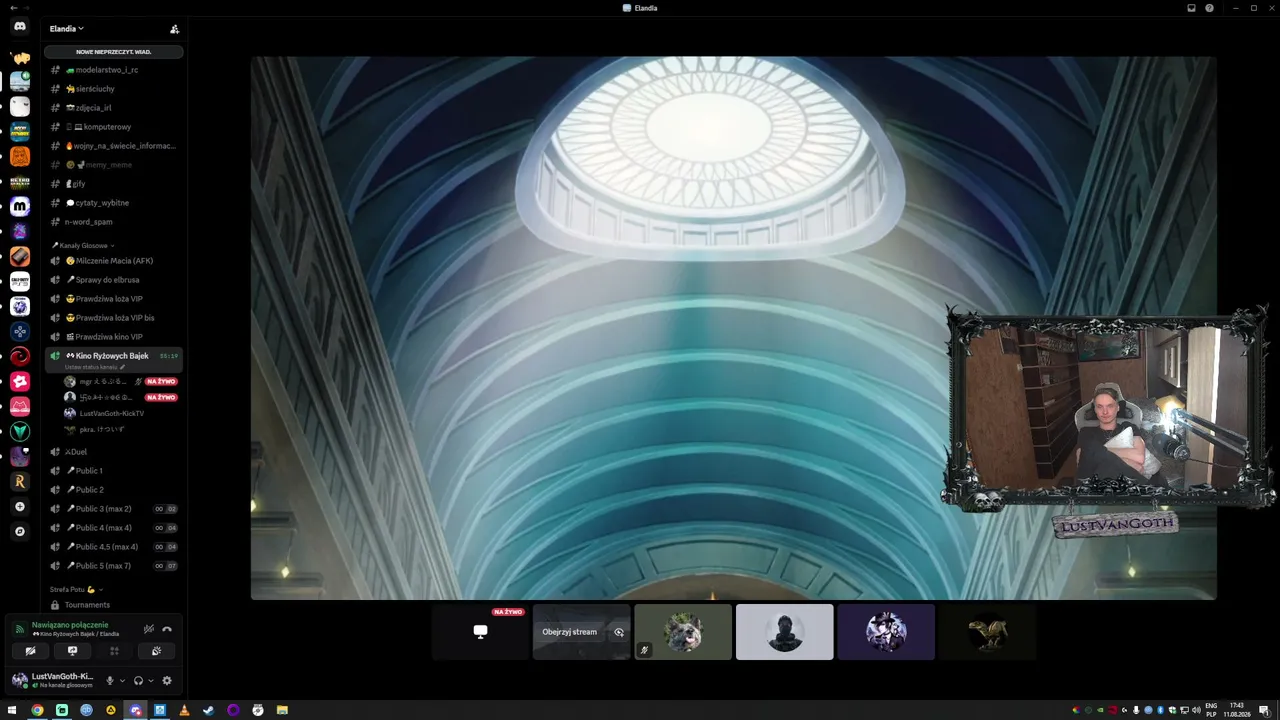The image size is (1280, 720).
Task: Open the gify channel
Action: [x=114, y=184]
